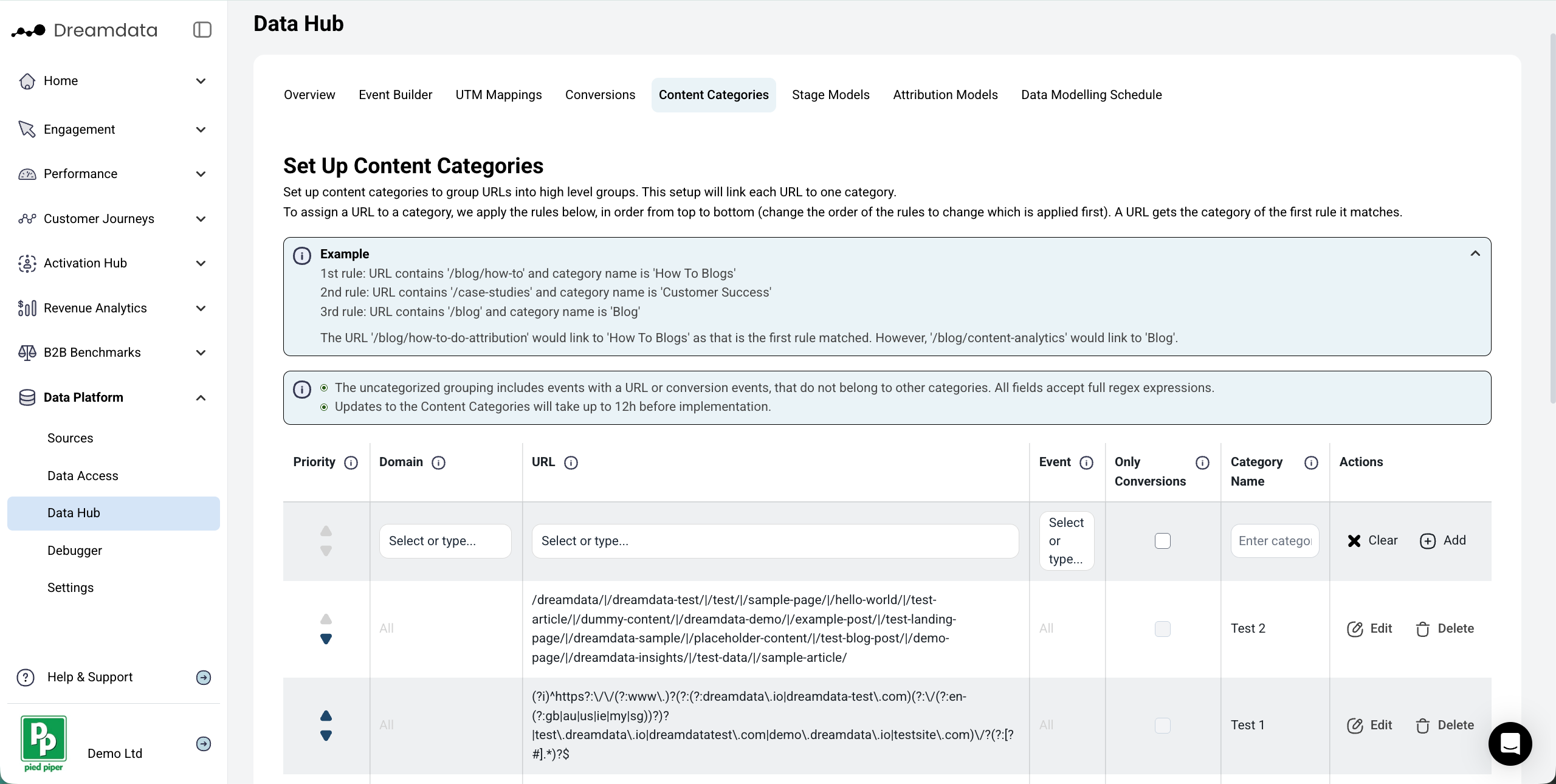The height and width of the screenshot is (784, 1556).
Task: Toggle Only Conversions checkbox for Test 2
Action: pyautogui.click(x=1162, y=628)
